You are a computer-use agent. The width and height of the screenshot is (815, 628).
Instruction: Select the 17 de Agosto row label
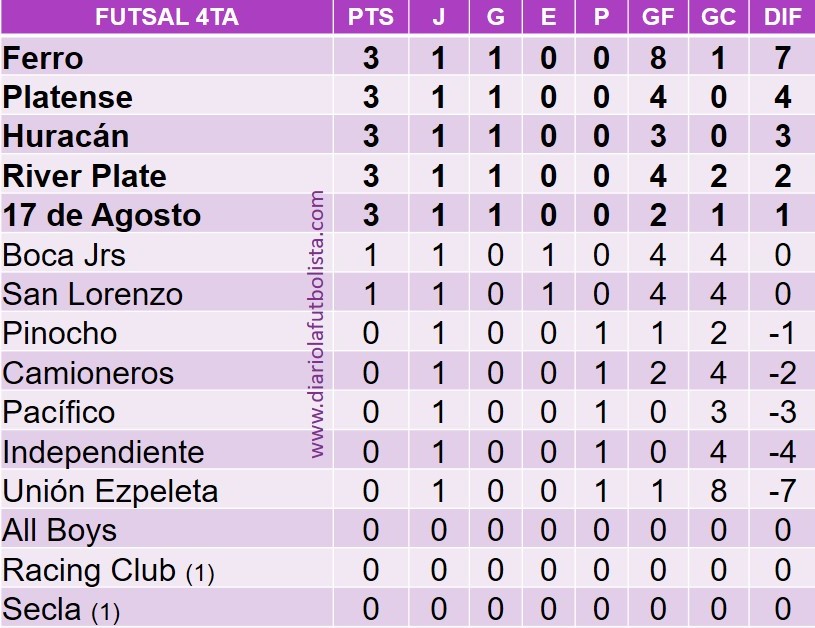[102, 215]
